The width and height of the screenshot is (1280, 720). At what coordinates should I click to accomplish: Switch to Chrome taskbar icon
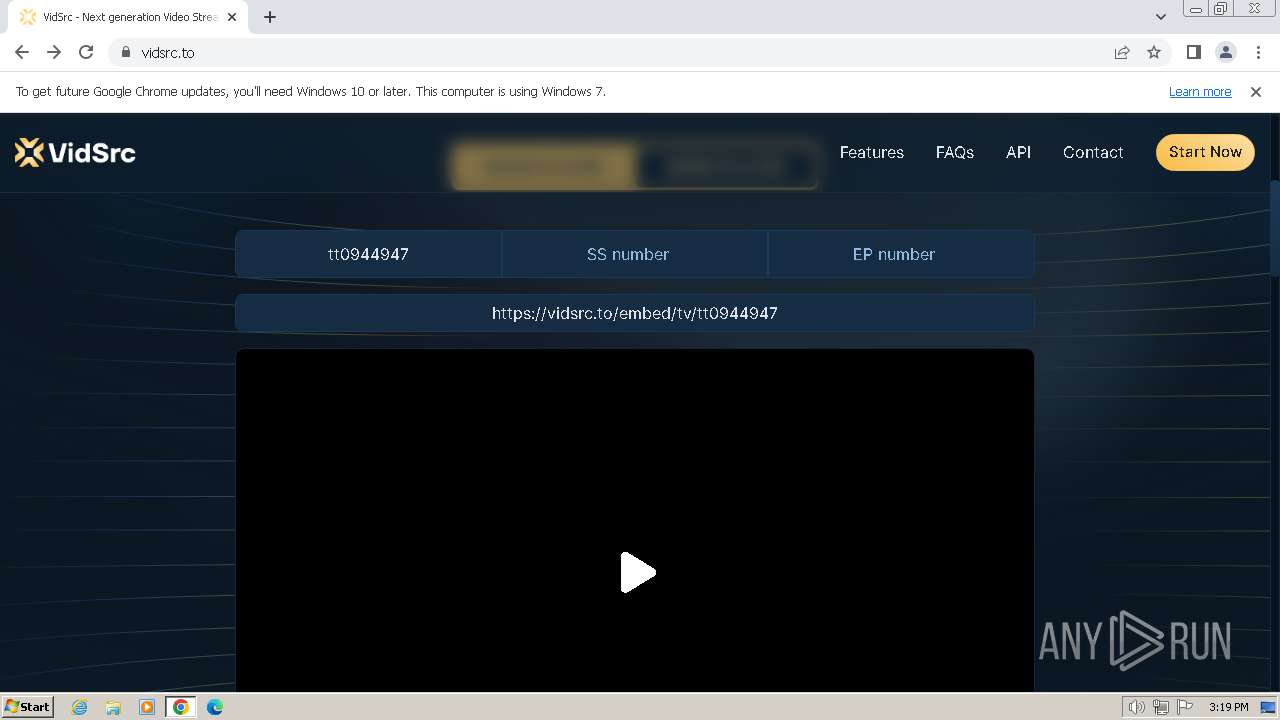(181, 707)
